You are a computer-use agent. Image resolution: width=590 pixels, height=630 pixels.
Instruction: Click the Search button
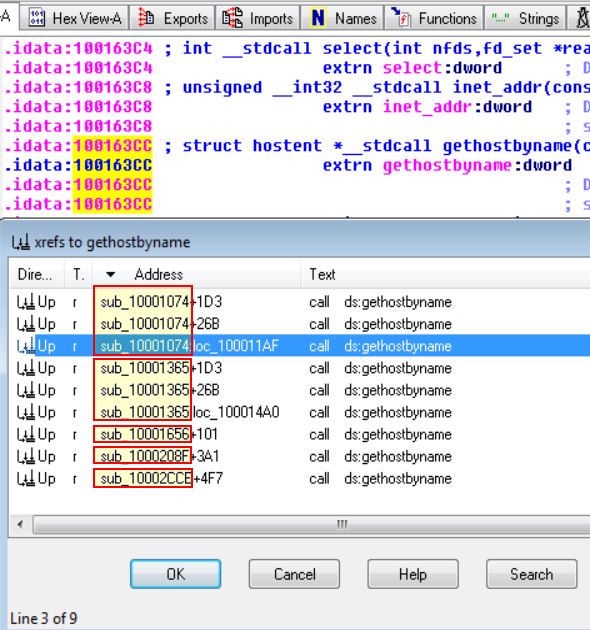coord(531,574)
